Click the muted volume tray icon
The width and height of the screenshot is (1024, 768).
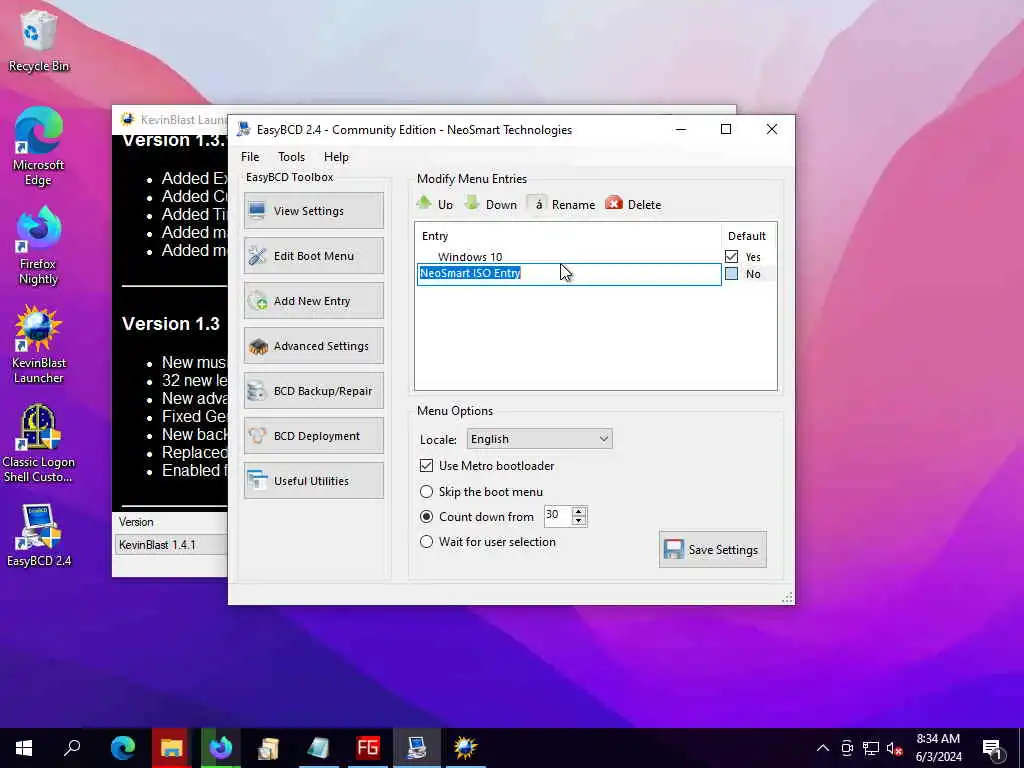pos(895,748)
